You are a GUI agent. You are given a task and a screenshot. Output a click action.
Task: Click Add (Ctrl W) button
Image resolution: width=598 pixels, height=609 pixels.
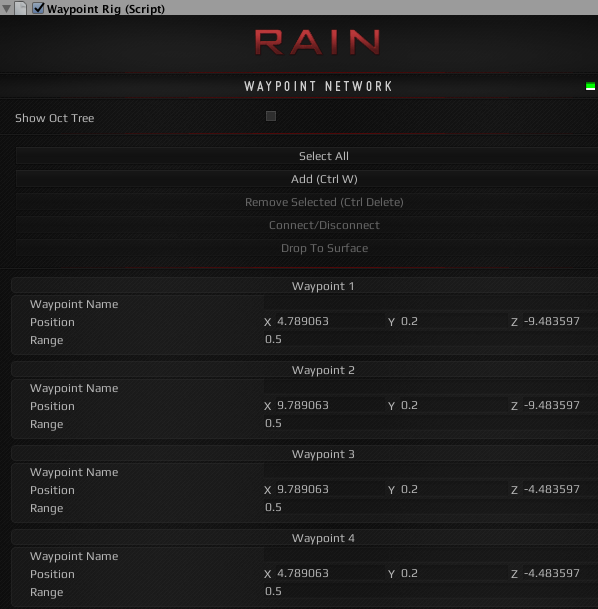click(307, 179)
